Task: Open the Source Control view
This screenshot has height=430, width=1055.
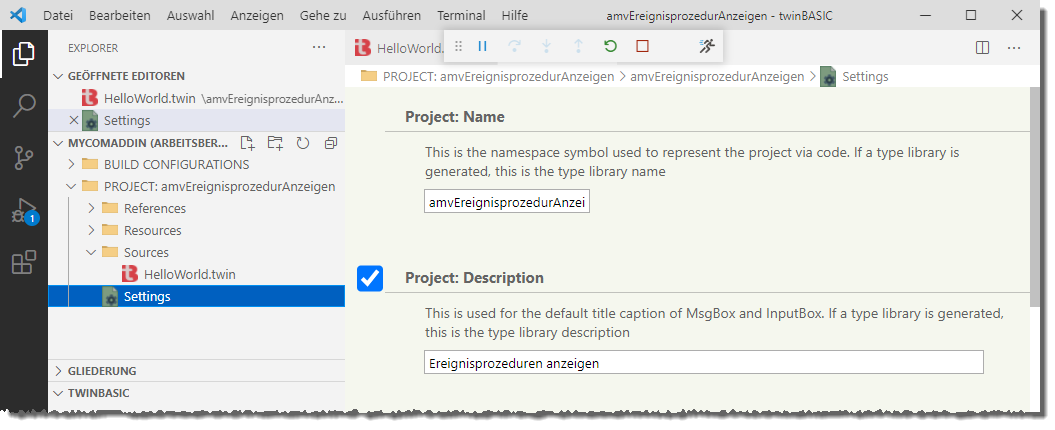Action: (24, 158)
